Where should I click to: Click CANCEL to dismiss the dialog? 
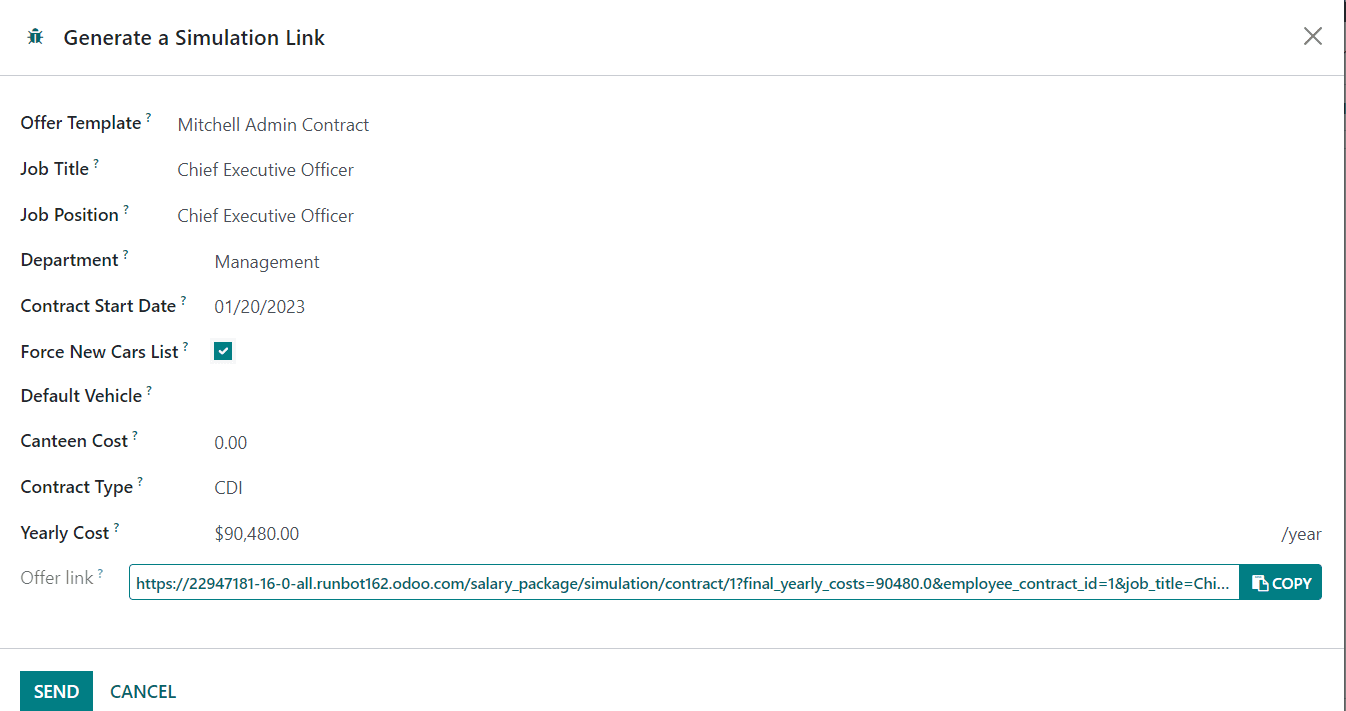(143, 692)
